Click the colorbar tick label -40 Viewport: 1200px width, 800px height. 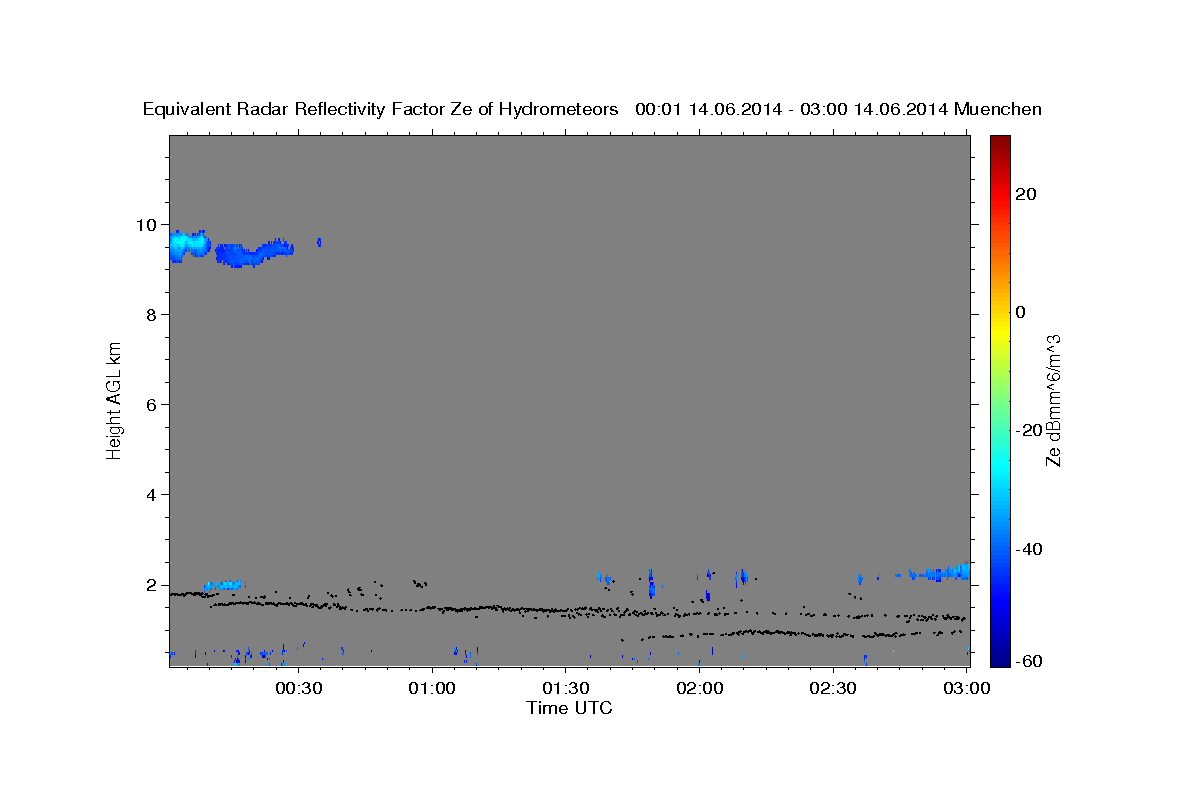point(1028,549)
